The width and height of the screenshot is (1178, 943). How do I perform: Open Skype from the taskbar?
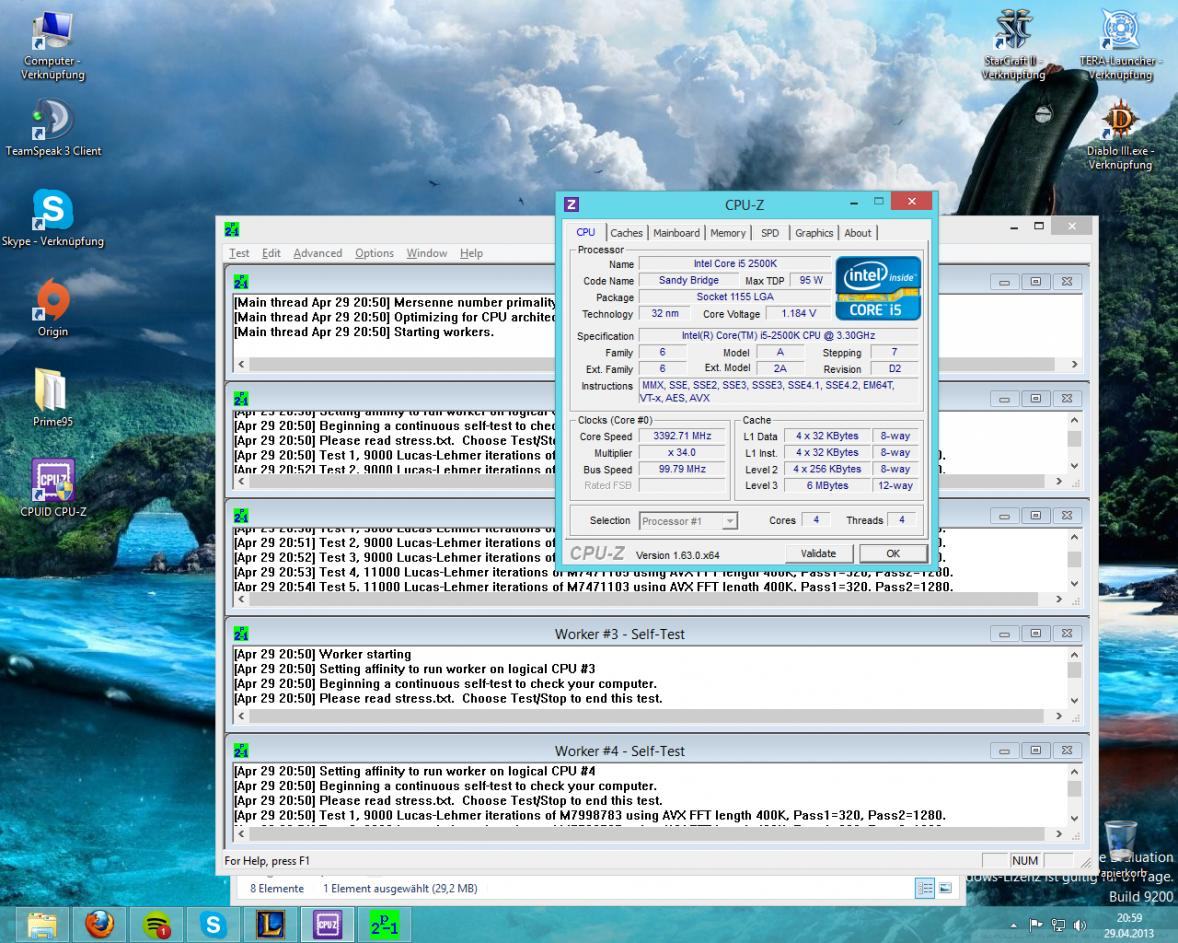click(x=213, y=924)
